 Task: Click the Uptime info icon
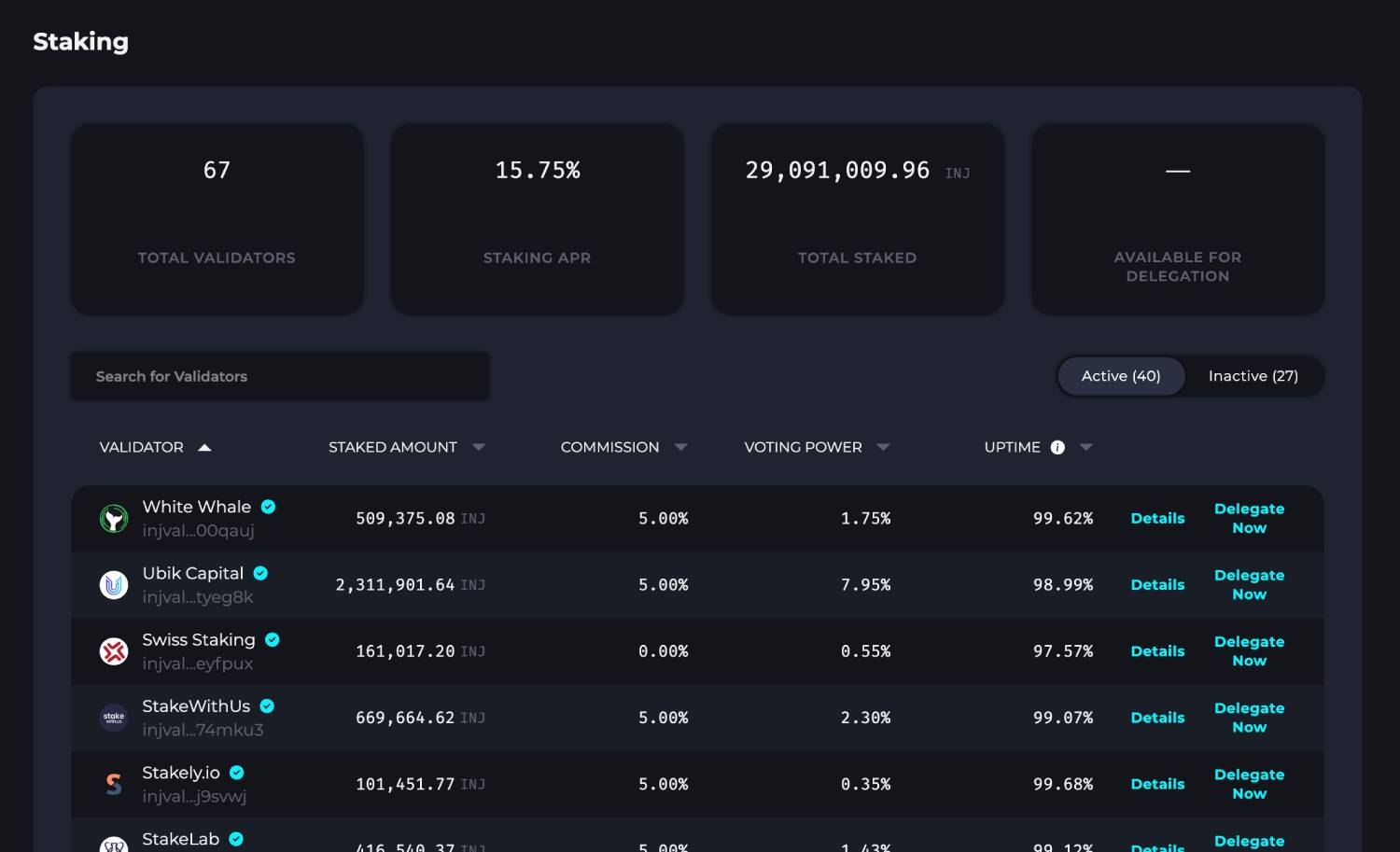click(1057, 447)
